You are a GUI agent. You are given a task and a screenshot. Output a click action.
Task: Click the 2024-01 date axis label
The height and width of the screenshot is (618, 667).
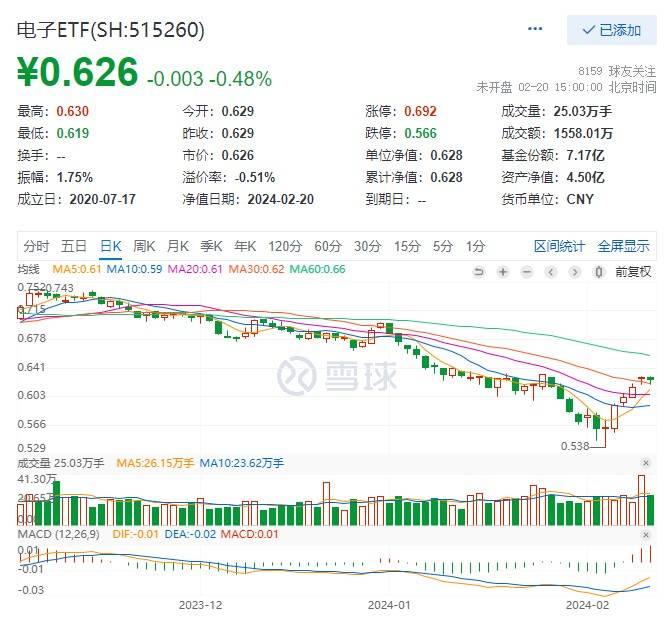[389, 605]
